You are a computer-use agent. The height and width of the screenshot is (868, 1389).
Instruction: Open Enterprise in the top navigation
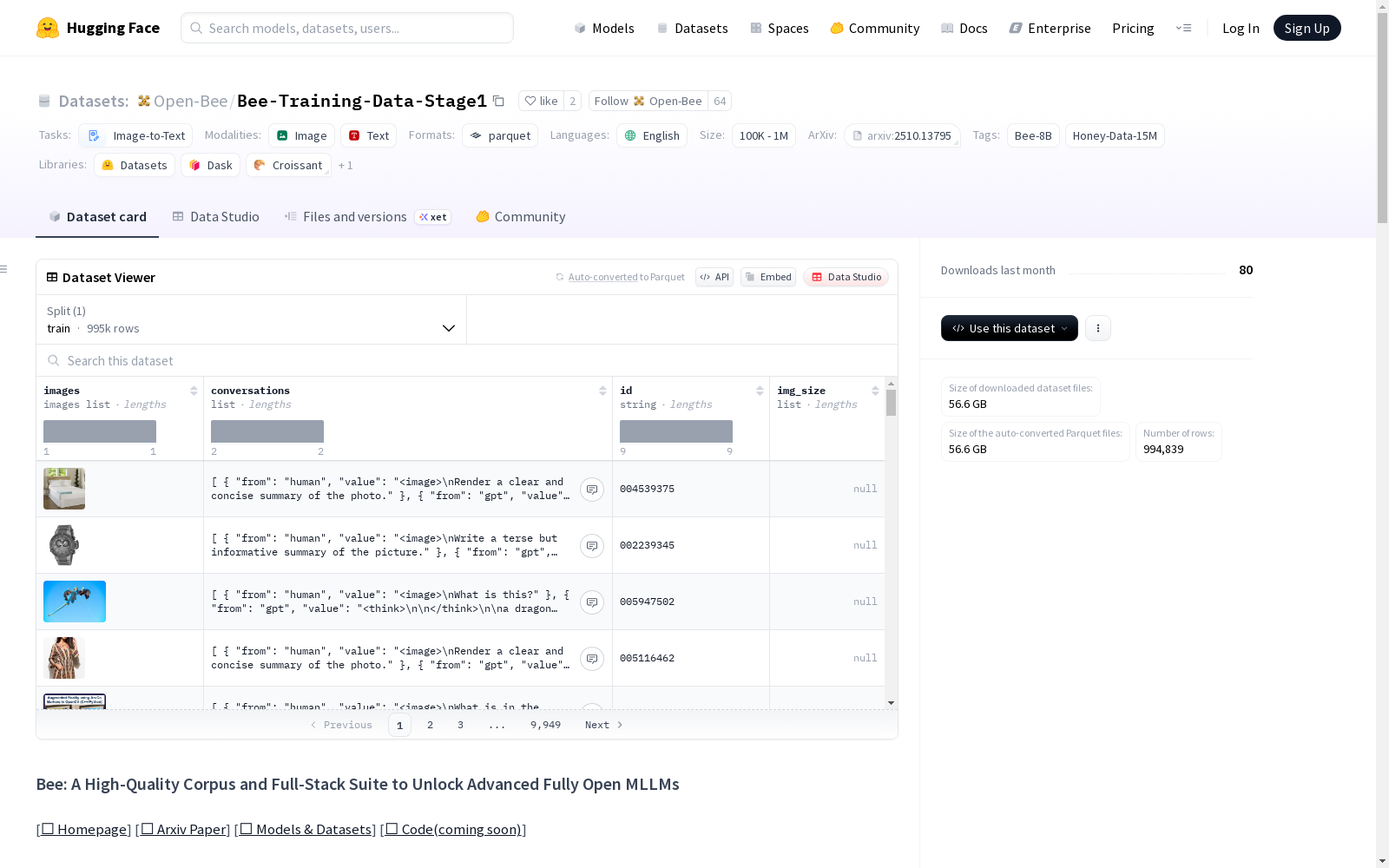1050,28
